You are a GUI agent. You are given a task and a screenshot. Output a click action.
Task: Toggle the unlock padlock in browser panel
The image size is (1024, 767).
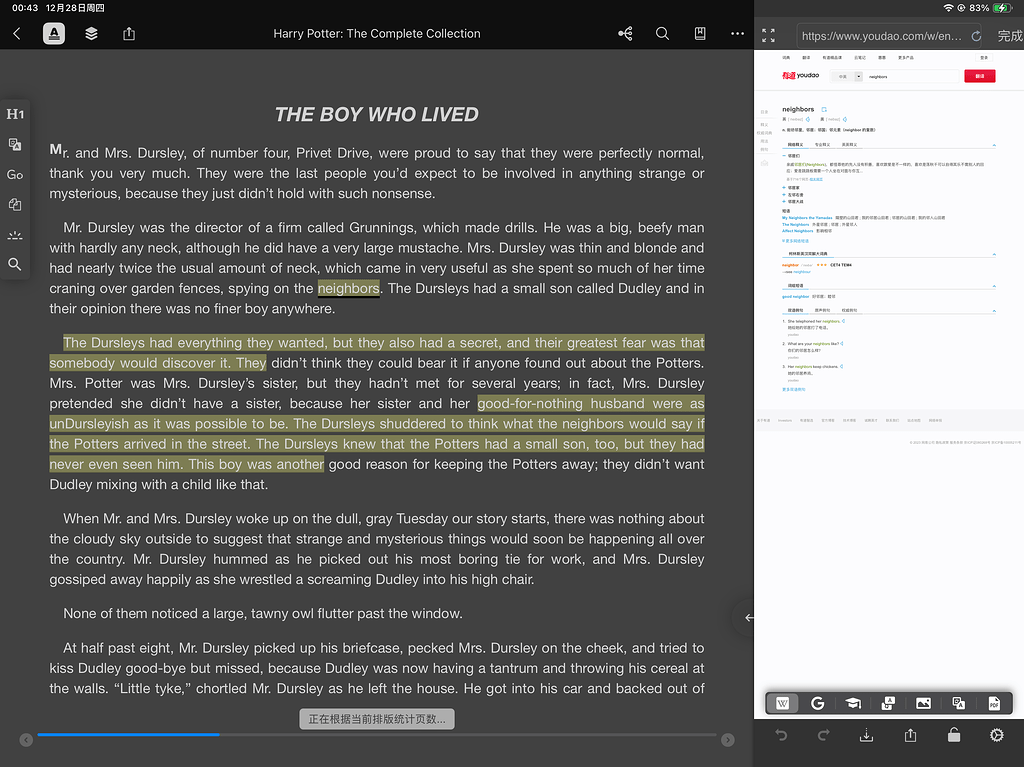coord(953,736)
